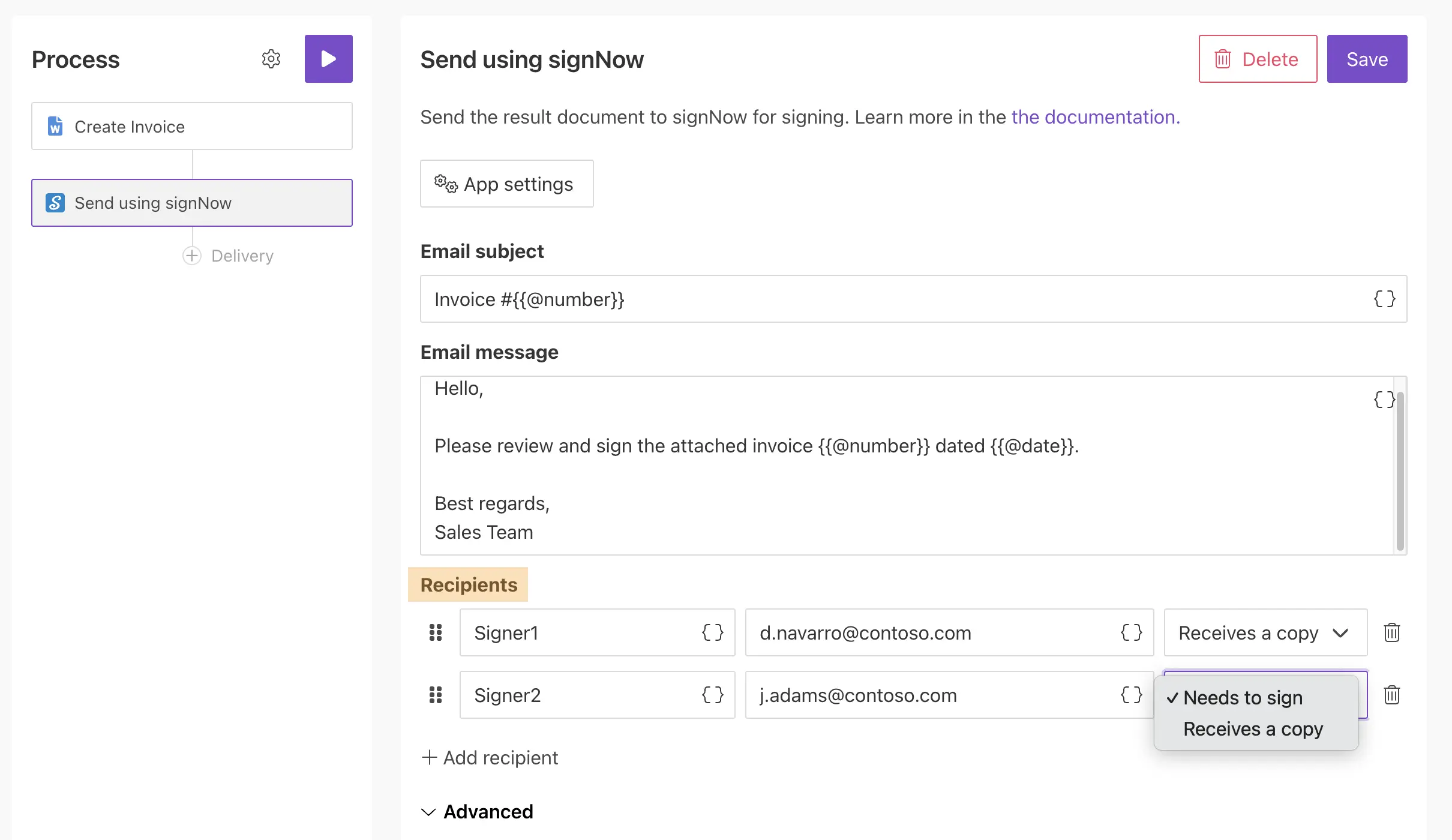Run the process with play button
The height and width of the screenshot is (840, 1452).
click(328, 59)
